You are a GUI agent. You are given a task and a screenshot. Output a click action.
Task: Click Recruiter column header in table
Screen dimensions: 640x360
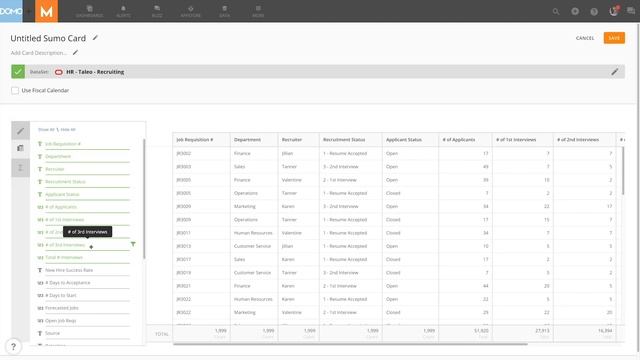tap(298, 140)
